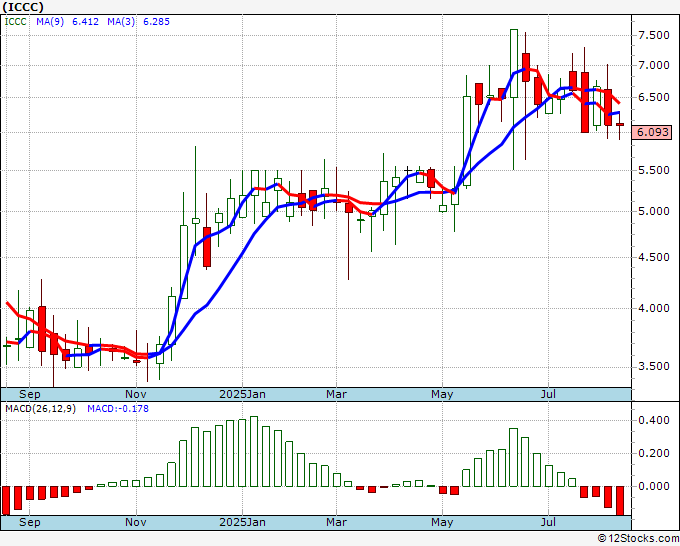The height and width of the screenshot is (546, 680).
Task: Click the 4.000 price axis label
Action: coord(654,308)
